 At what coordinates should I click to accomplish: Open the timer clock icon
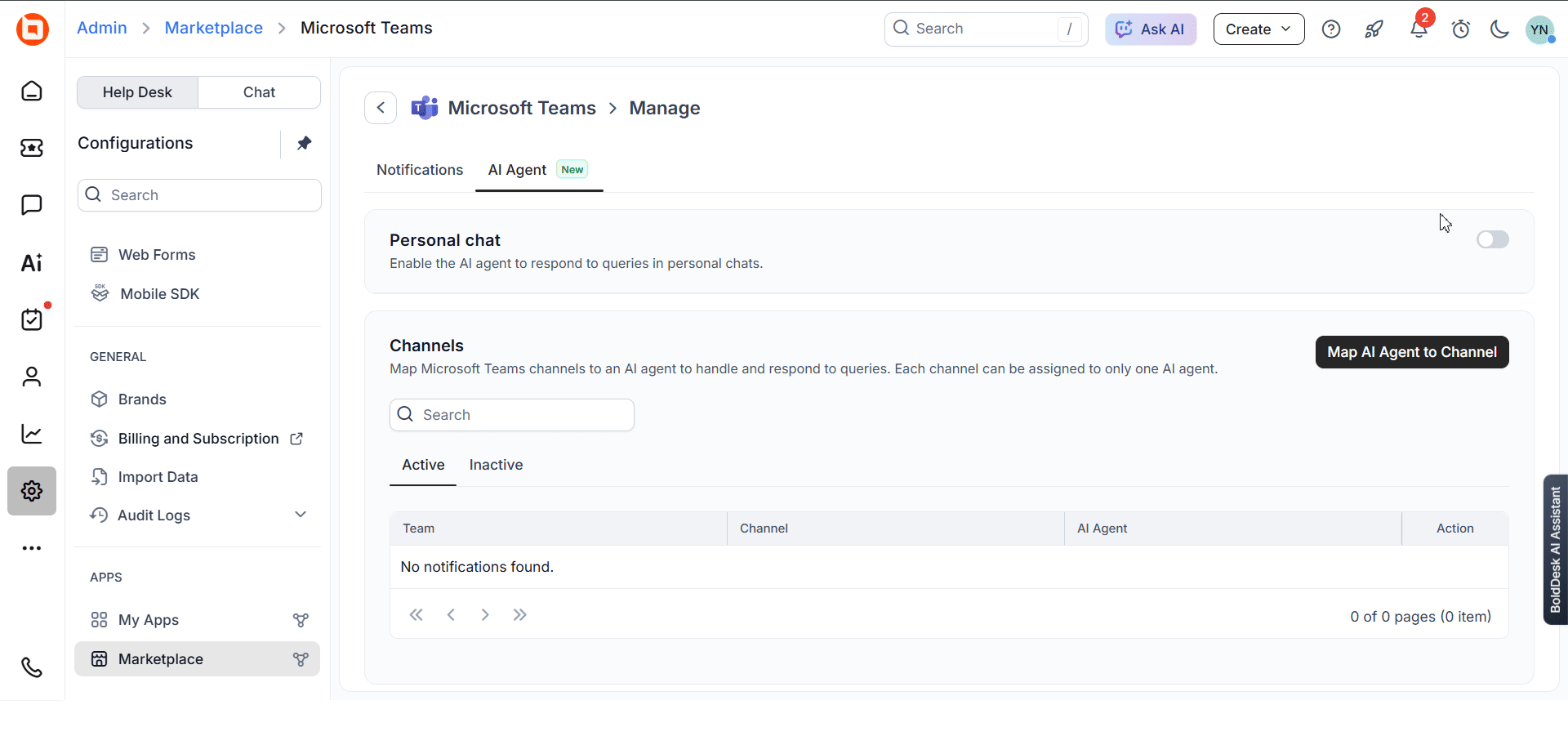[1461, 29]
